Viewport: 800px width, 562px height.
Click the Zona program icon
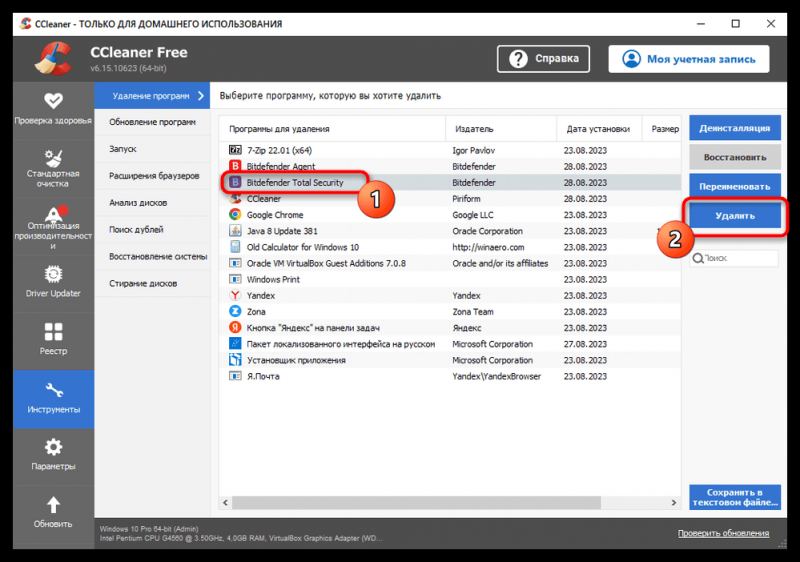[235, 312]
